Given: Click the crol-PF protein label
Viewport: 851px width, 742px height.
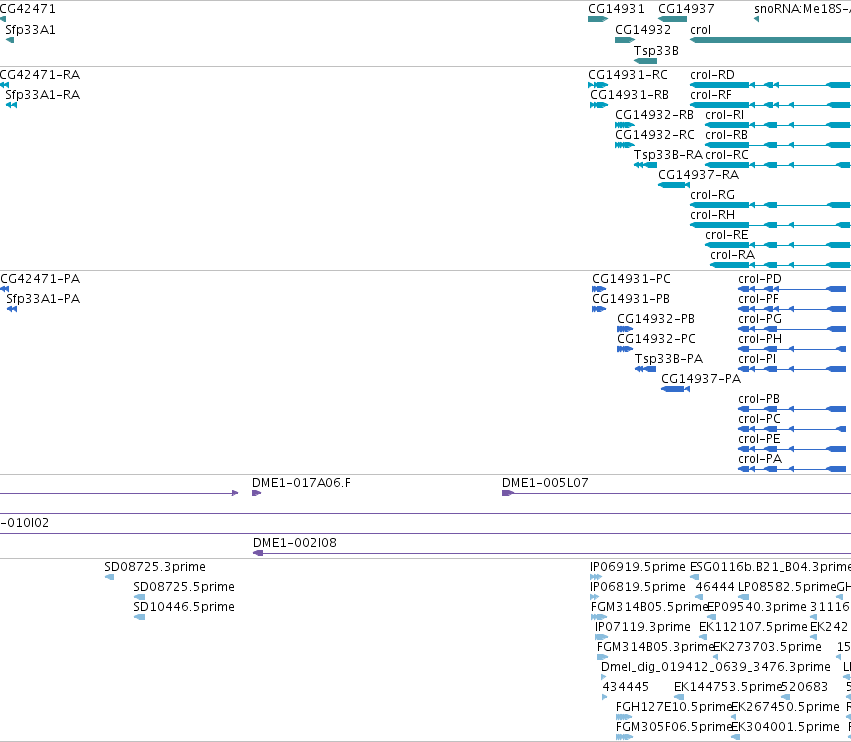Looking at the screenshot, I should pos(758,299).
